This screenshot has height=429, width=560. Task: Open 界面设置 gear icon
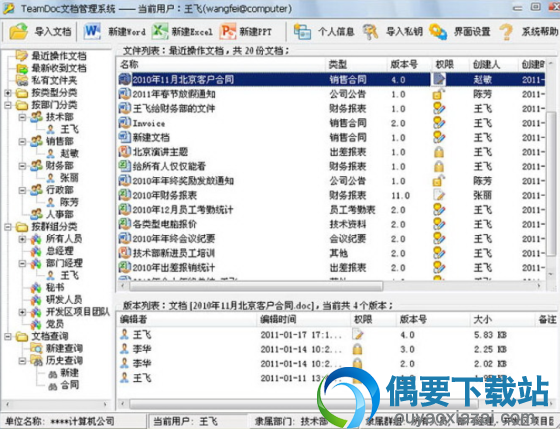438,32
